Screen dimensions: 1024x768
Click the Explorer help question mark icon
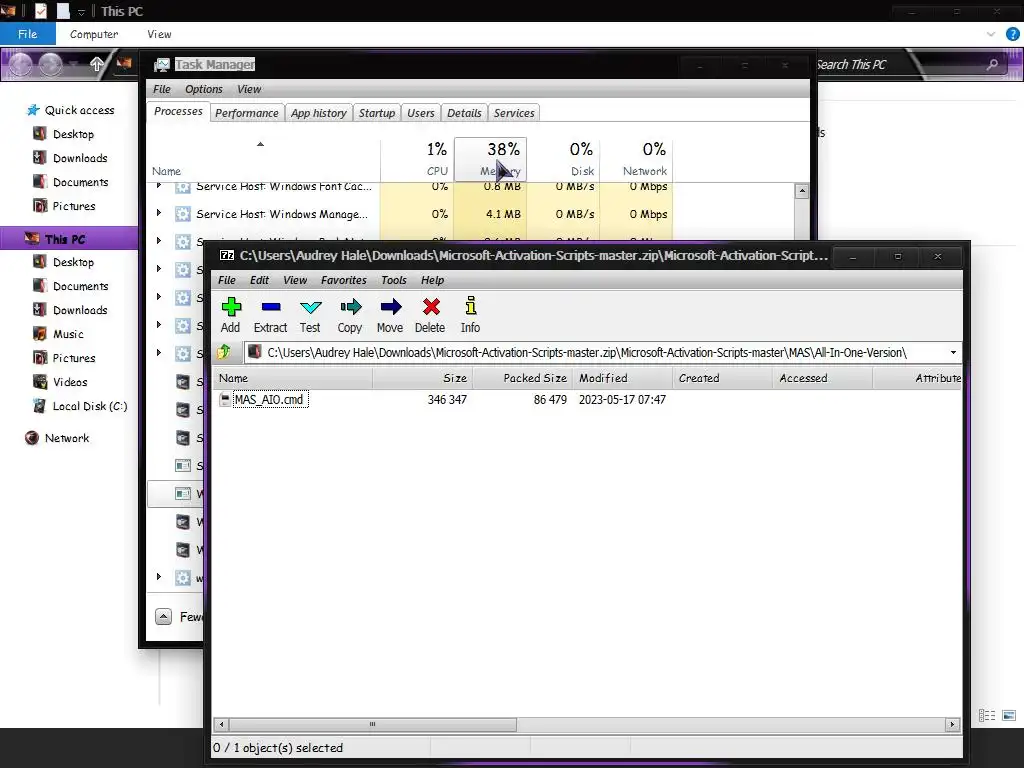tap(1013, 34)
